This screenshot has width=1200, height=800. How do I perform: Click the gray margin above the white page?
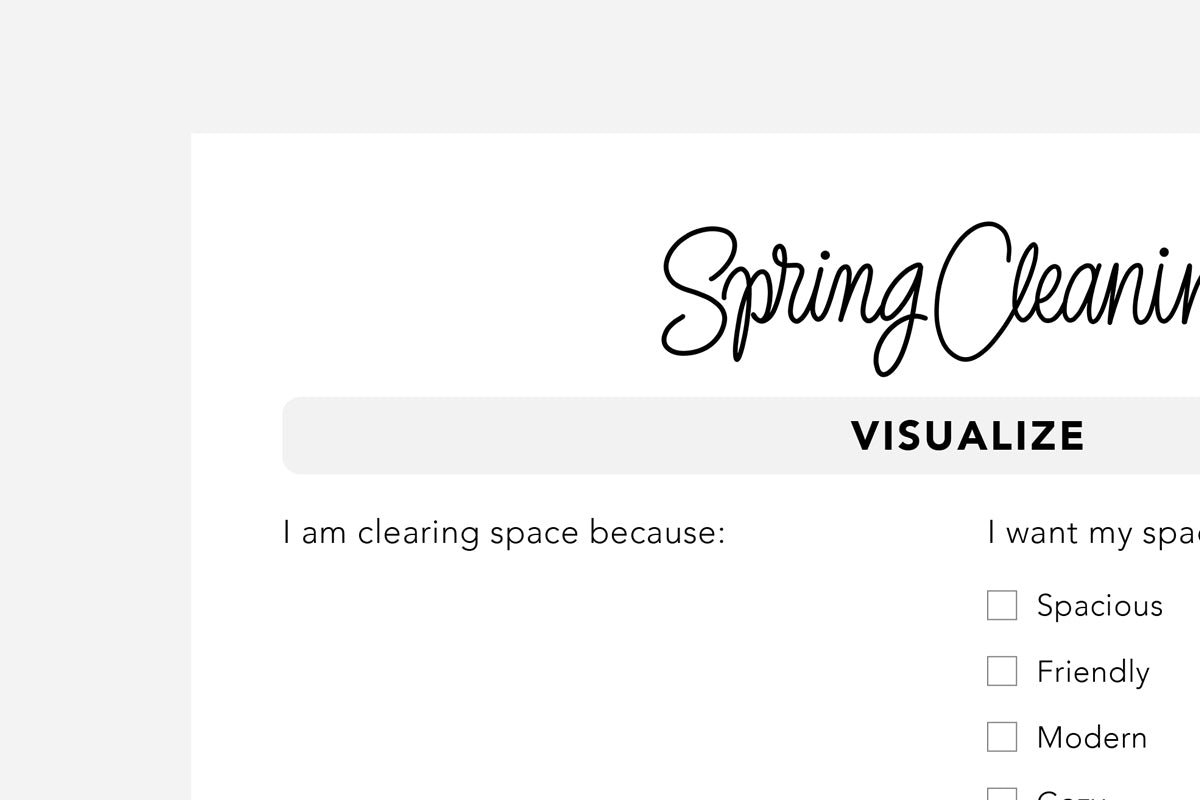pyautogui.click(x=600, y=65)
